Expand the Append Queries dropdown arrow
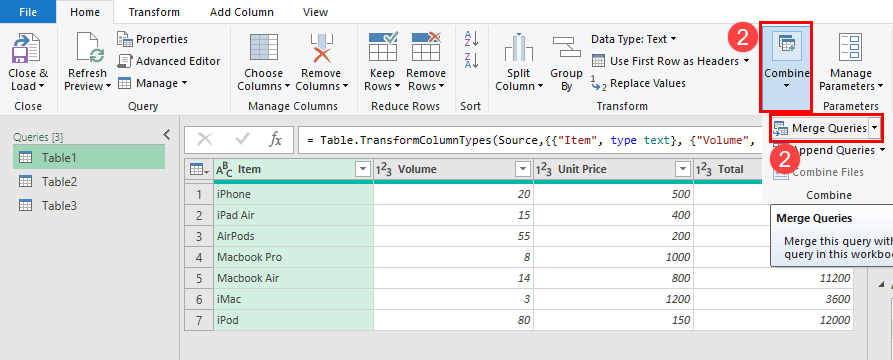Image resolution: width=893 pixels, height=360 pixels. click(x=882, y=150)
